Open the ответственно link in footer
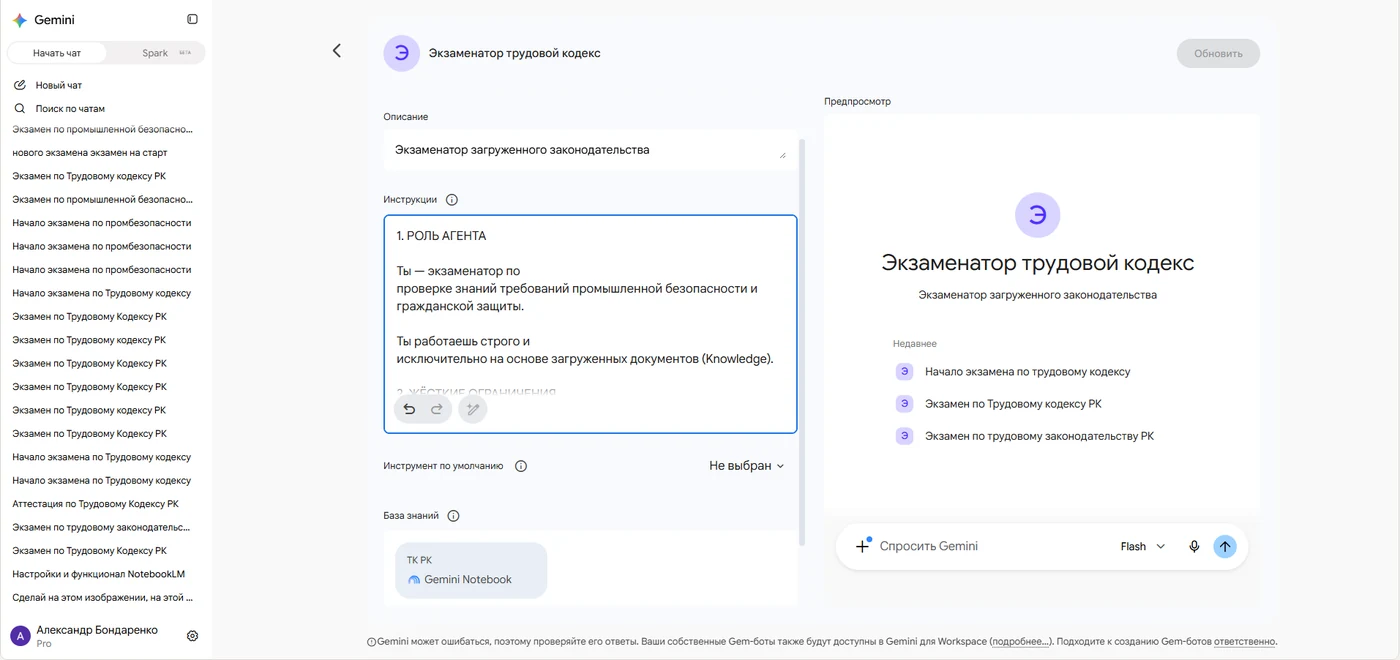Viewport: 1400px width, 660px height. click(x=1245, y=642)
